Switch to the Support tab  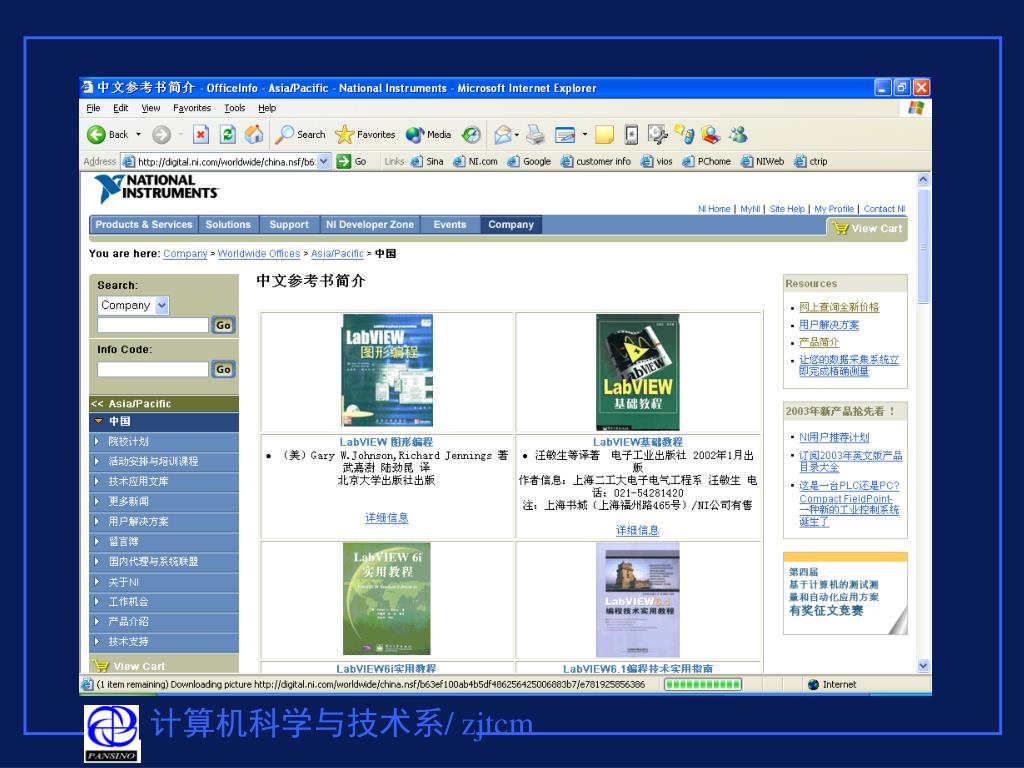pos(289,224)
